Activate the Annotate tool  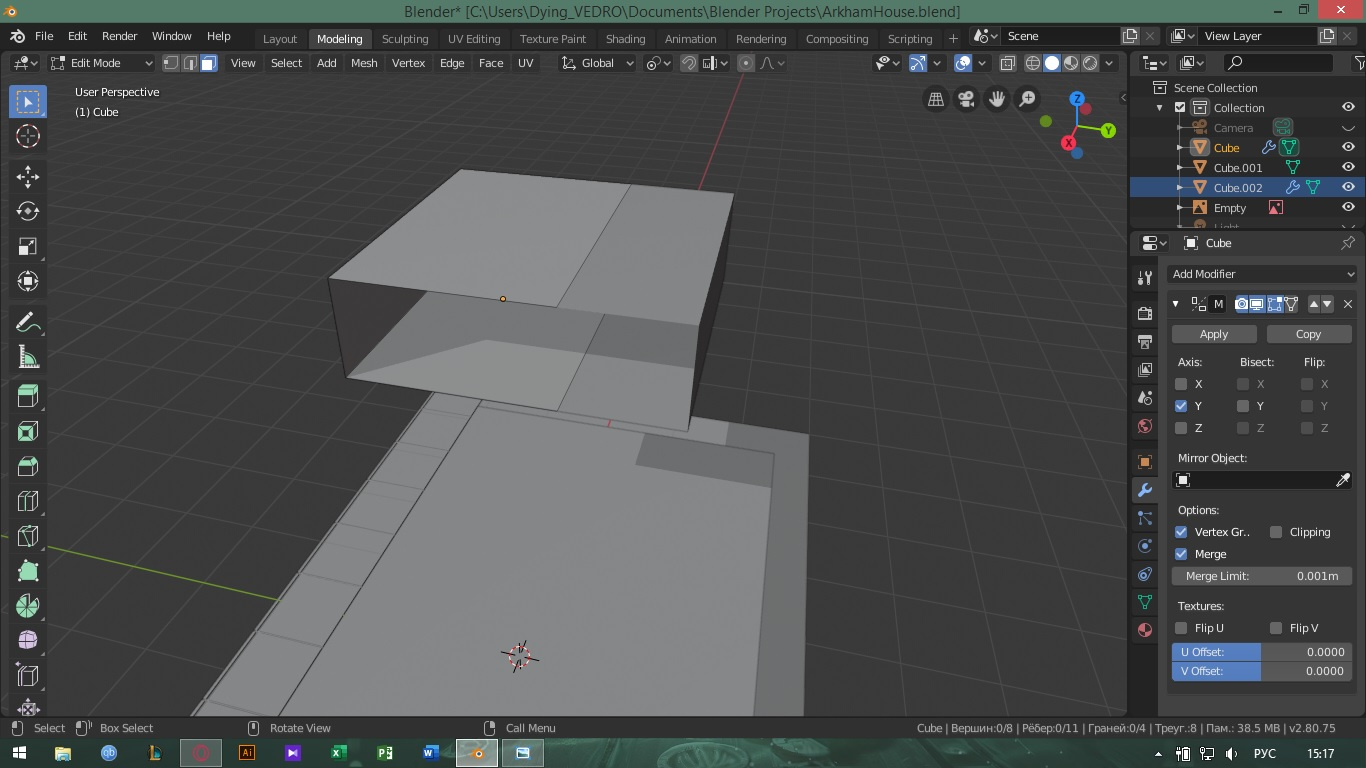click(28, 322)
